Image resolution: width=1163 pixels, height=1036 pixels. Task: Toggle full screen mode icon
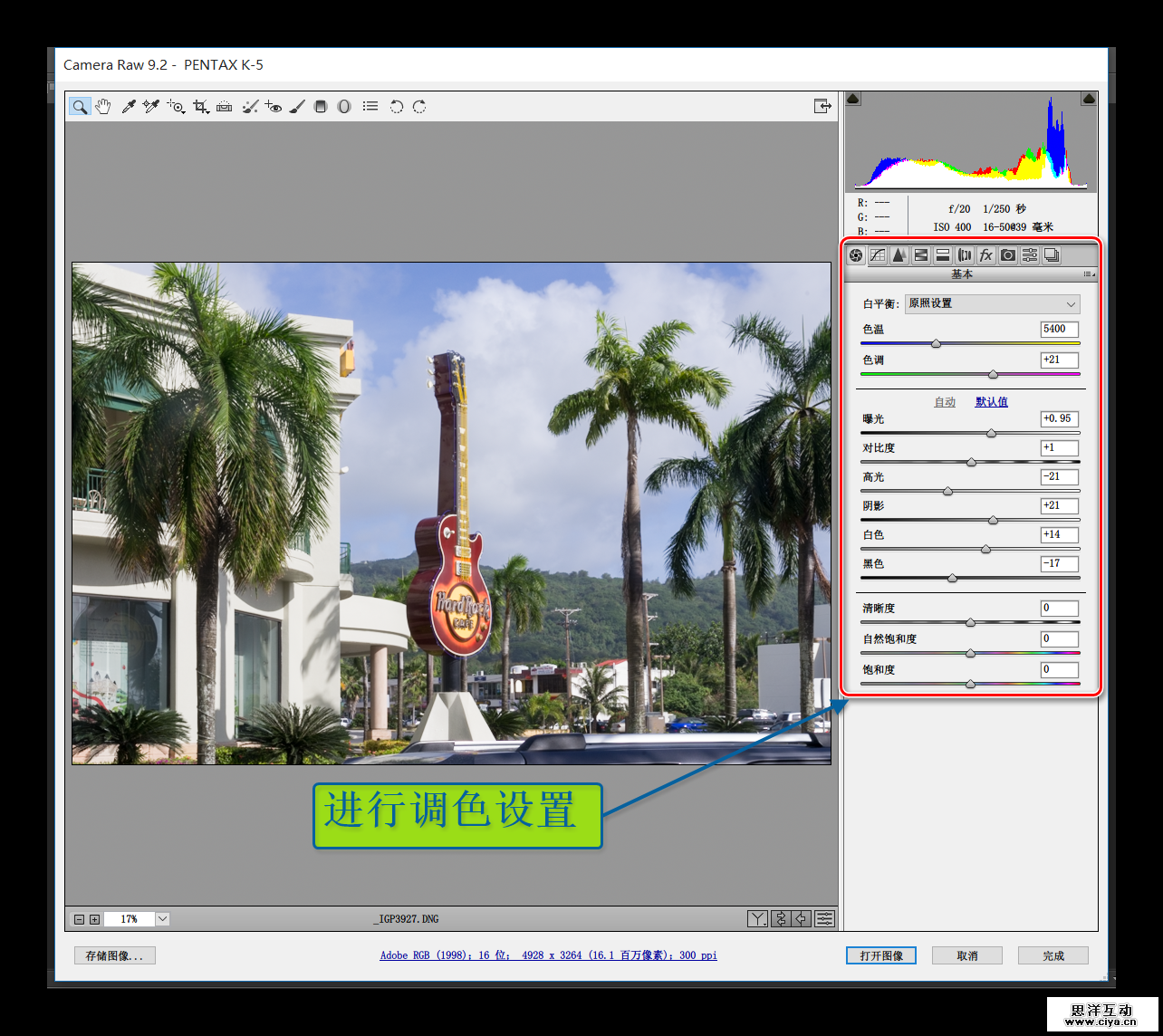coord(822,107)
